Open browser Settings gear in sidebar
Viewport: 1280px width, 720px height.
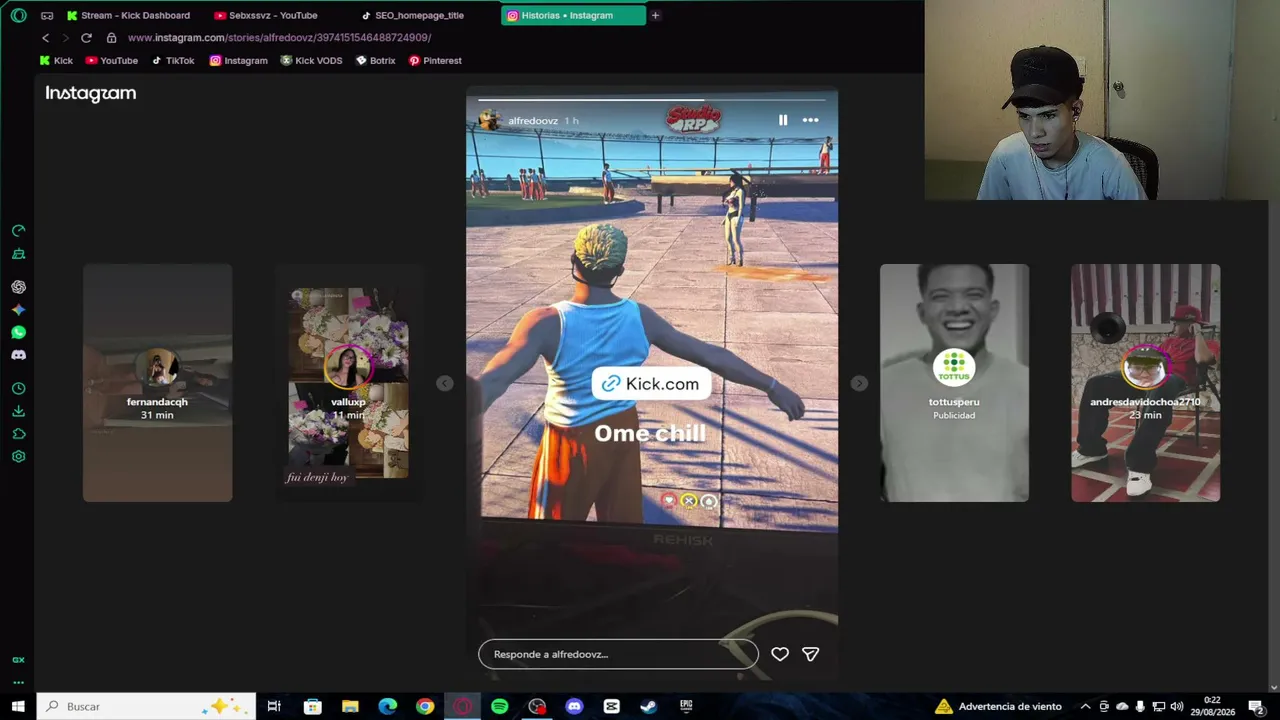coord(18,457)
